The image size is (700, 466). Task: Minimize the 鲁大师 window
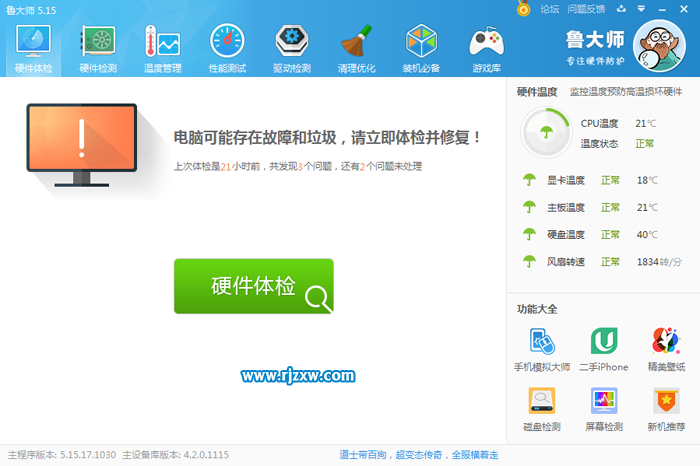click(662, 9)
